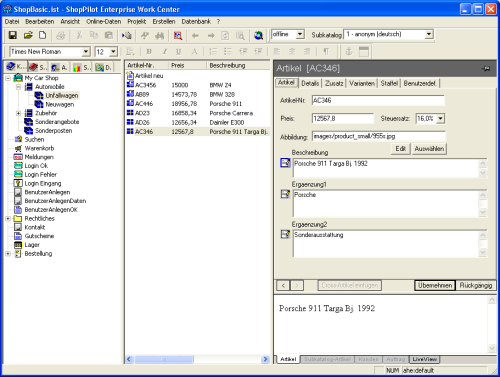Click the center alignment icon

pyautogui.click(x=292, y=51)
